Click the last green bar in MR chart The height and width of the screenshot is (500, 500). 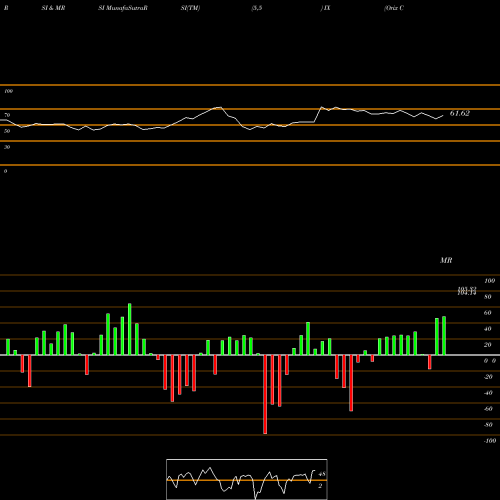point(444,336)
